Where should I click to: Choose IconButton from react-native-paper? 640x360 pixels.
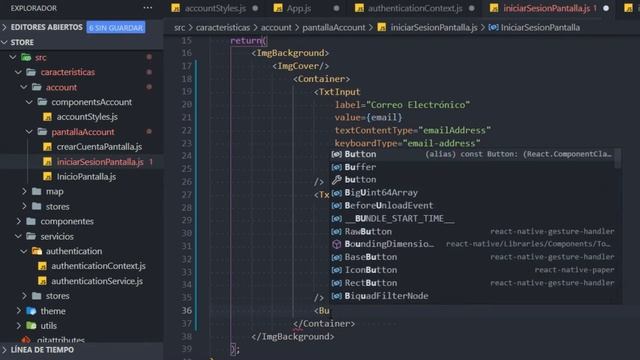pyautogui.click(x=473, y=270)
